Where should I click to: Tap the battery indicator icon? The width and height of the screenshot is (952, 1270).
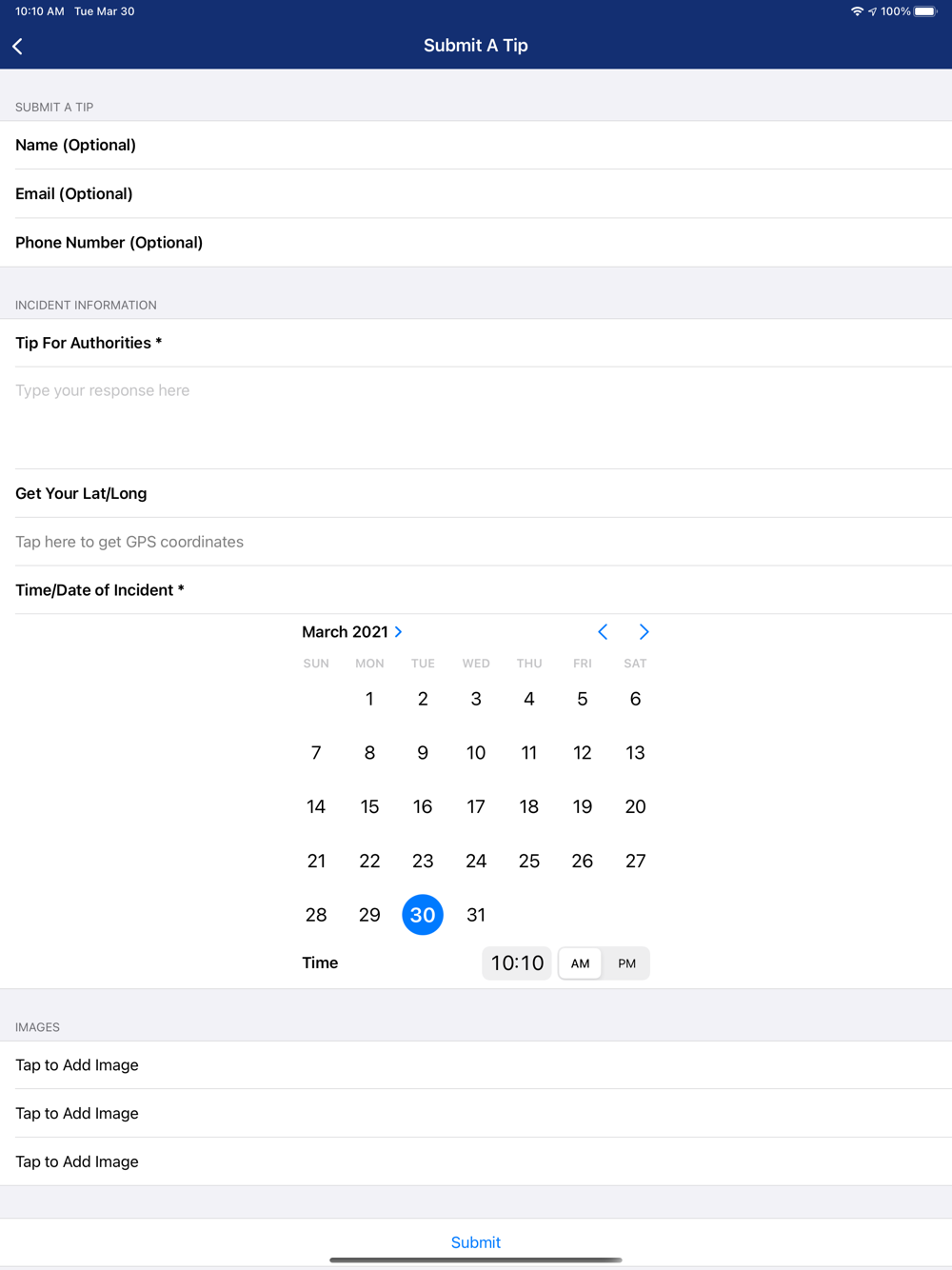click(x=926, y=11)
